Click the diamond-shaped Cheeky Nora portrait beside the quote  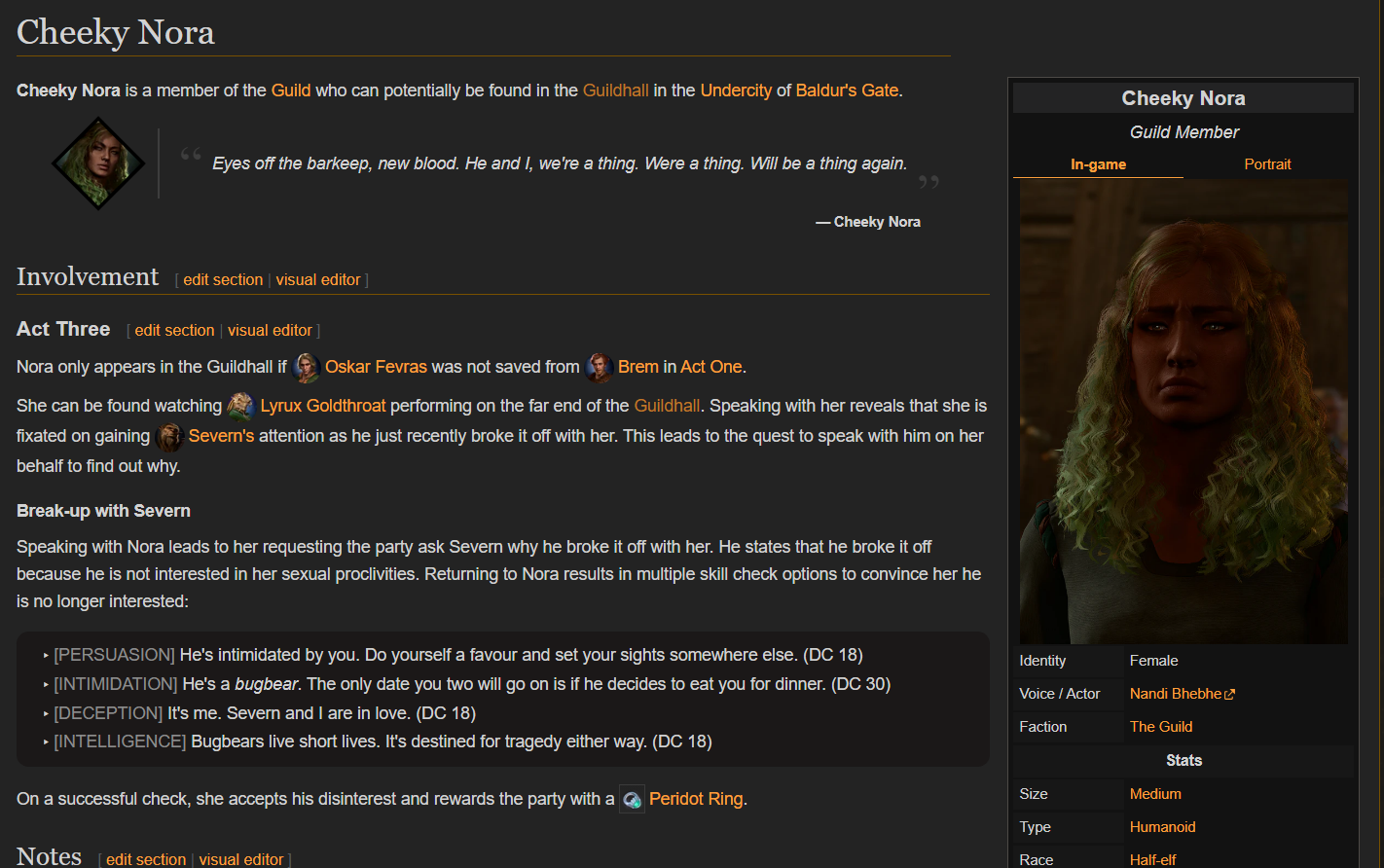(x=97, y=163)
